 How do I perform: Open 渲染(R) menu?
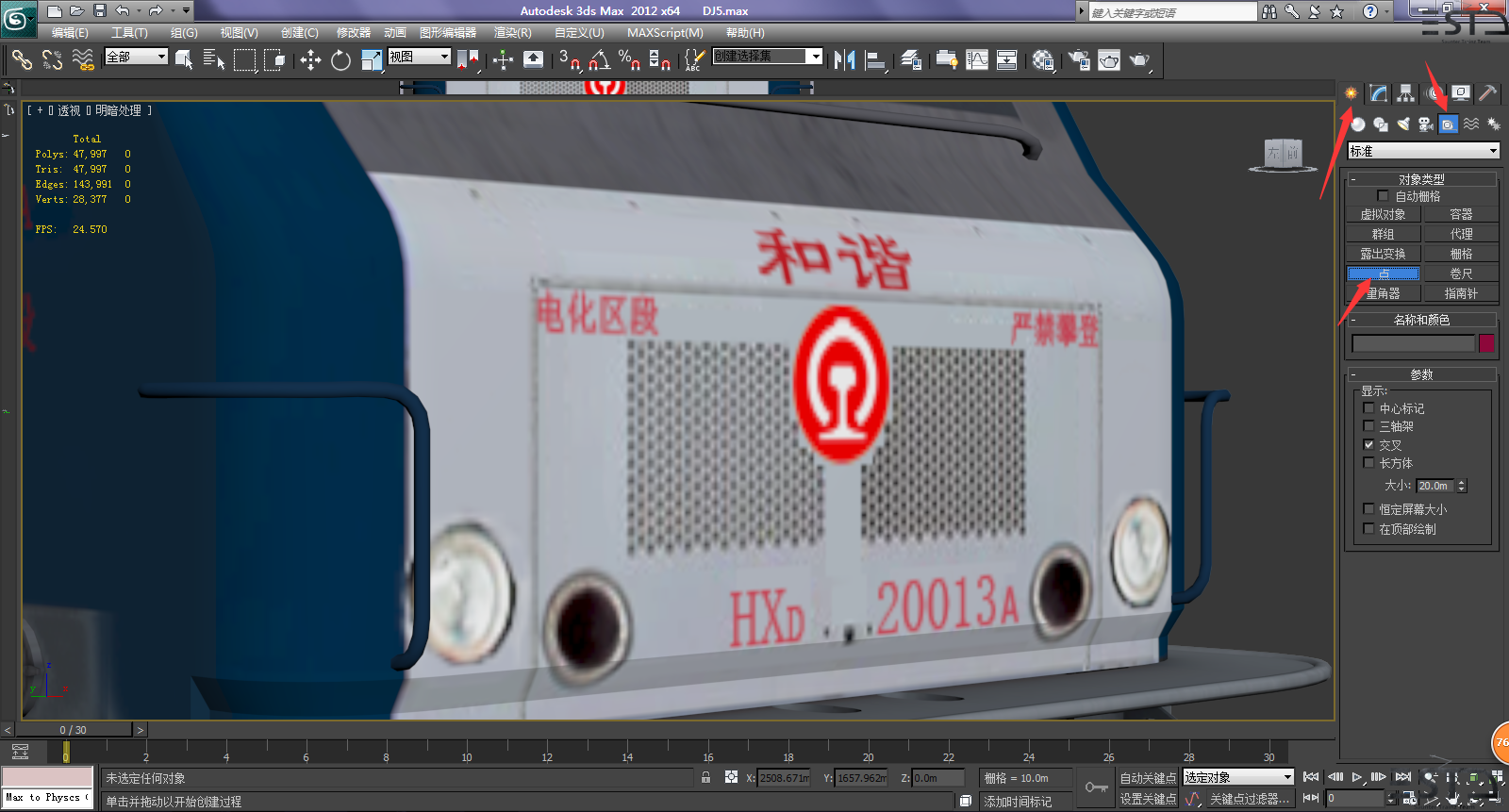click(x=513, y=32)
